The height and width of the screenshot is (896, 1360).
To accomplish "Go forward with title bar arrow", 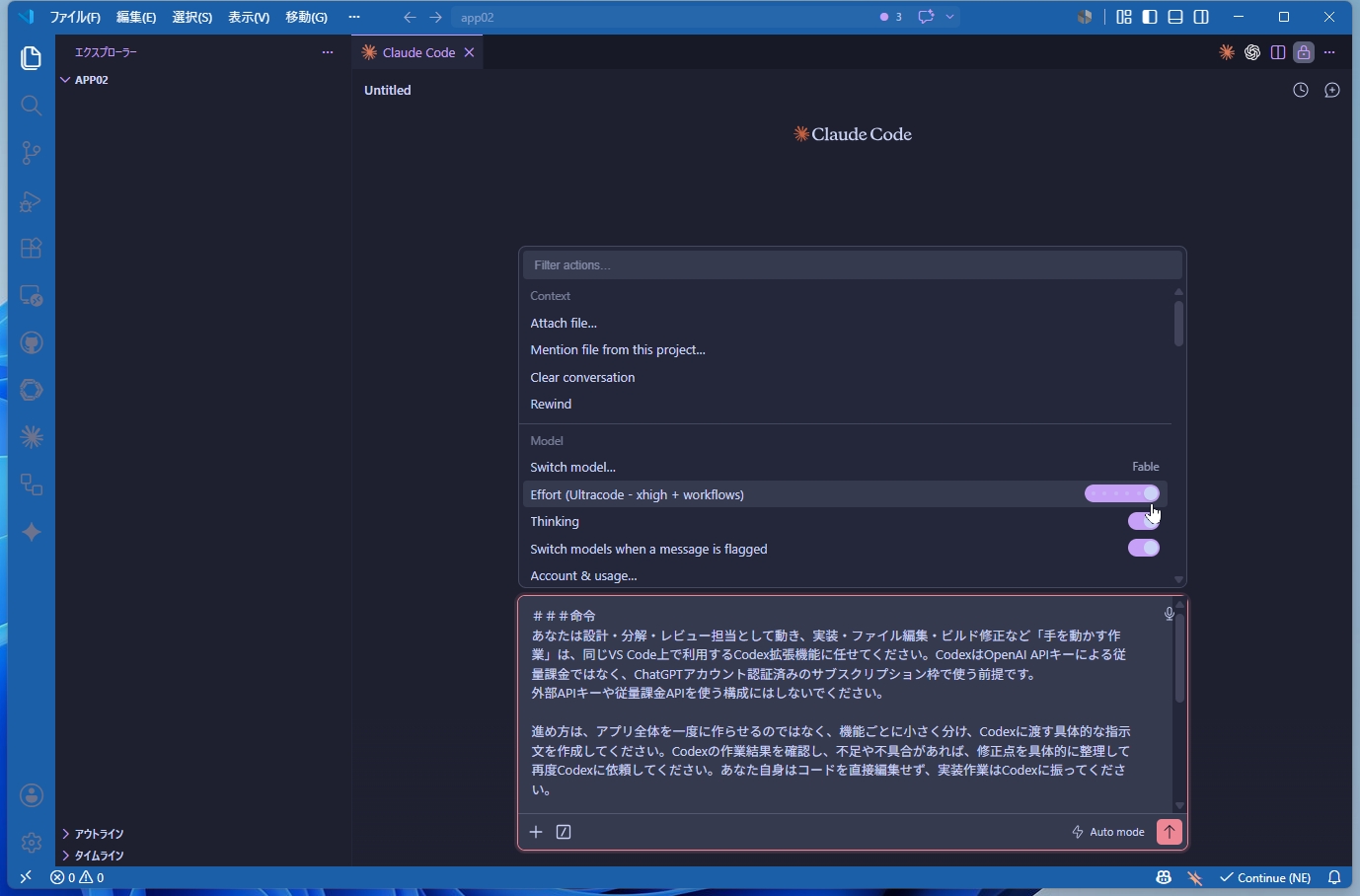I will [x=435, y=17].
